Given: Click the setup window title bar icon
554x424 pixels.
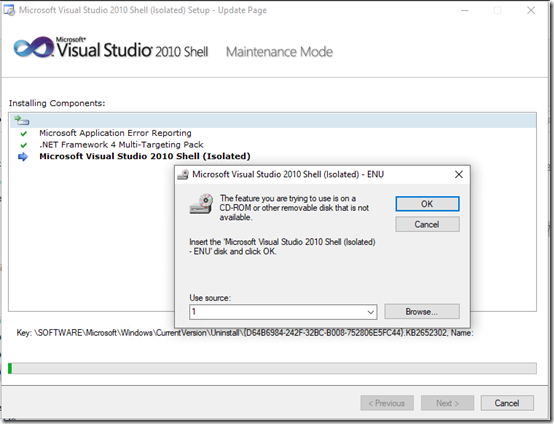Looking at the screenshot, I should click(9, 11).
